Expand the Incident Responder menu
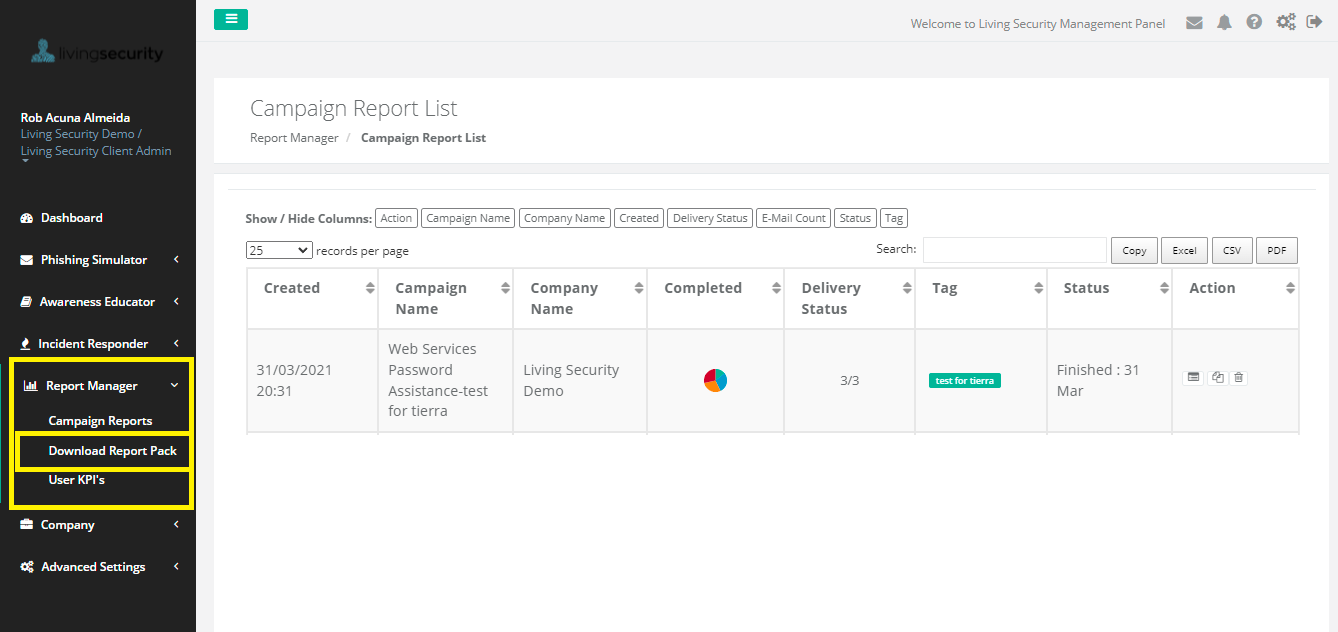 pyautogui.click(x=98, y=344)
